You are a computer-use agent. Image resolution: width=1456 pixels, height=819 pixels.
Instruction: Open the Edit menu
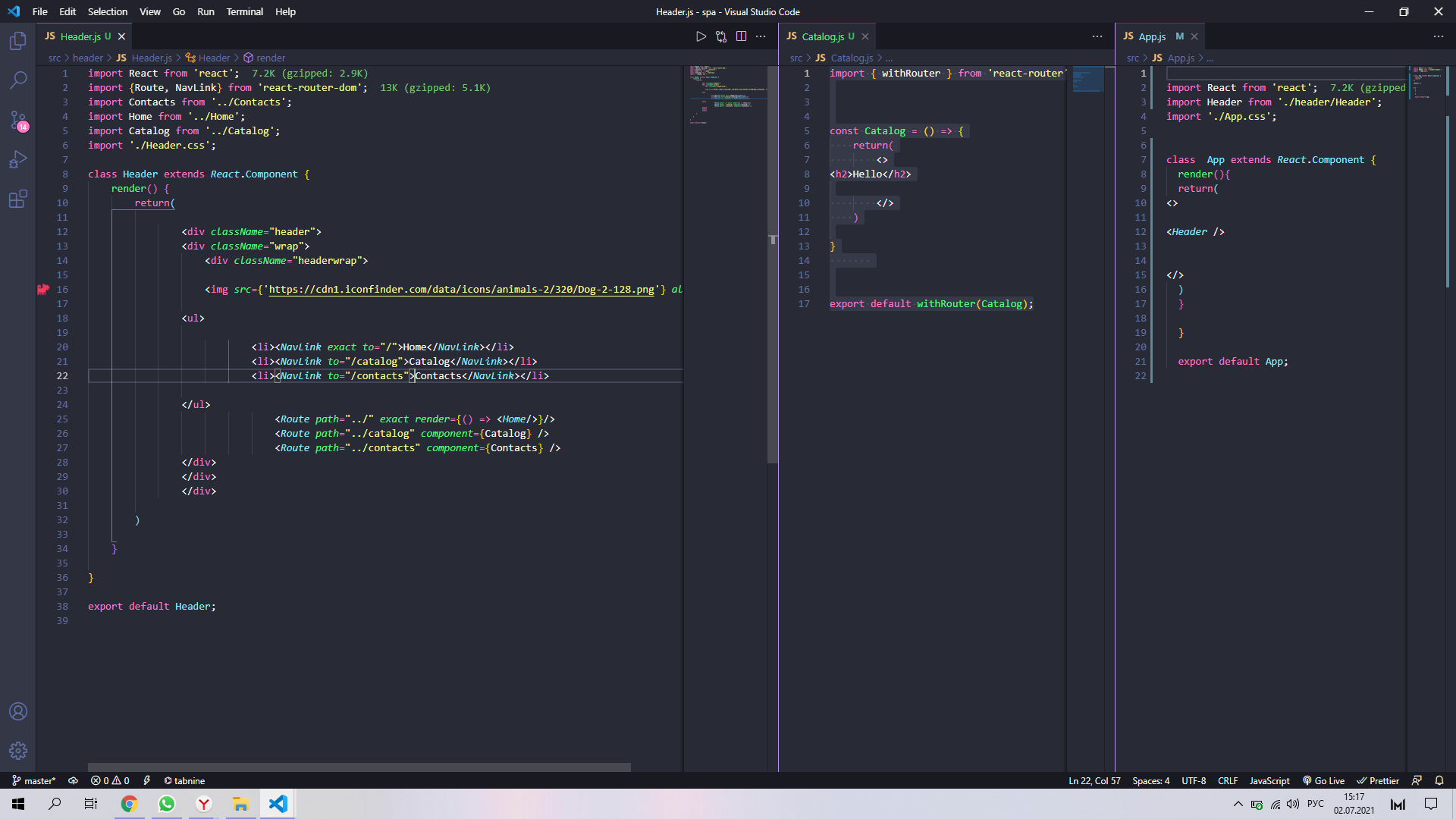point(67,11)
